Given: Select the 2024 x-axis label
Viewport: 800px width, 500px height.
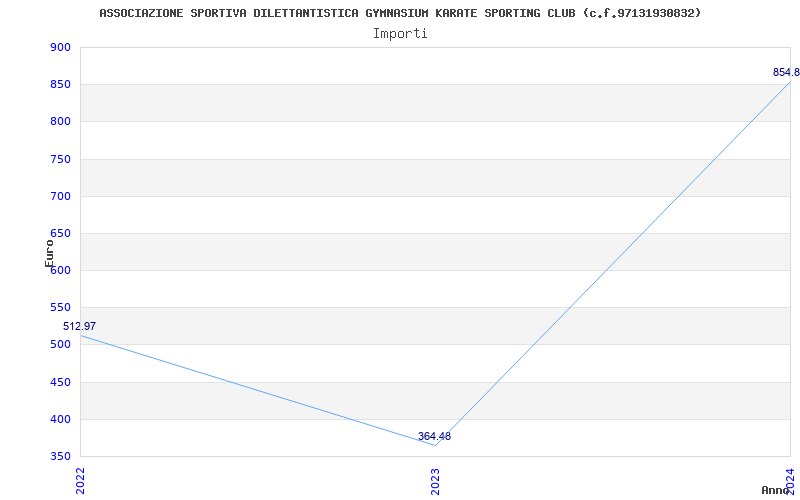Looking at the screenshot, I should [x=790, y=481].
